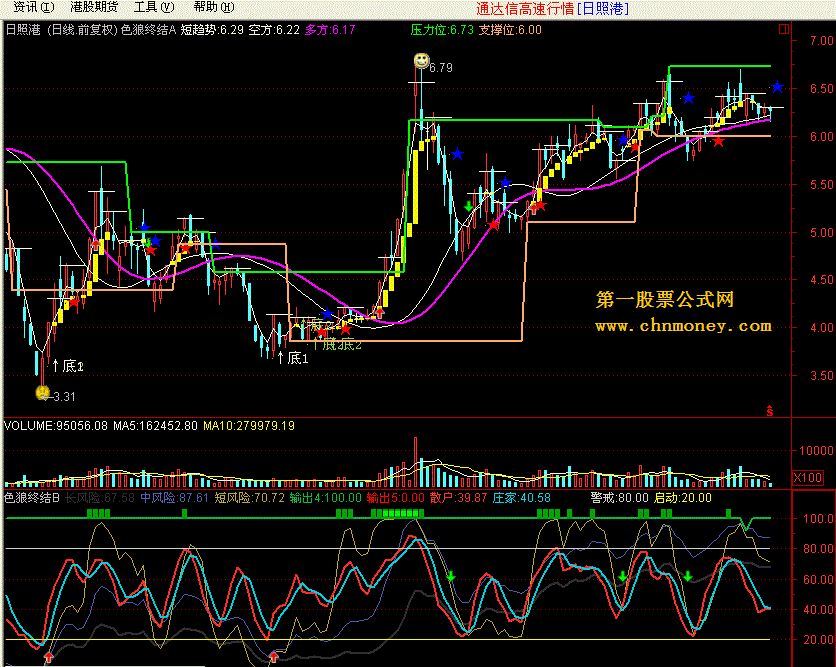Click the 10000 volume axis label
Image resolution: width=836 pixels, height=667 pixels.
pyautogui.click(x=816, y=451)
